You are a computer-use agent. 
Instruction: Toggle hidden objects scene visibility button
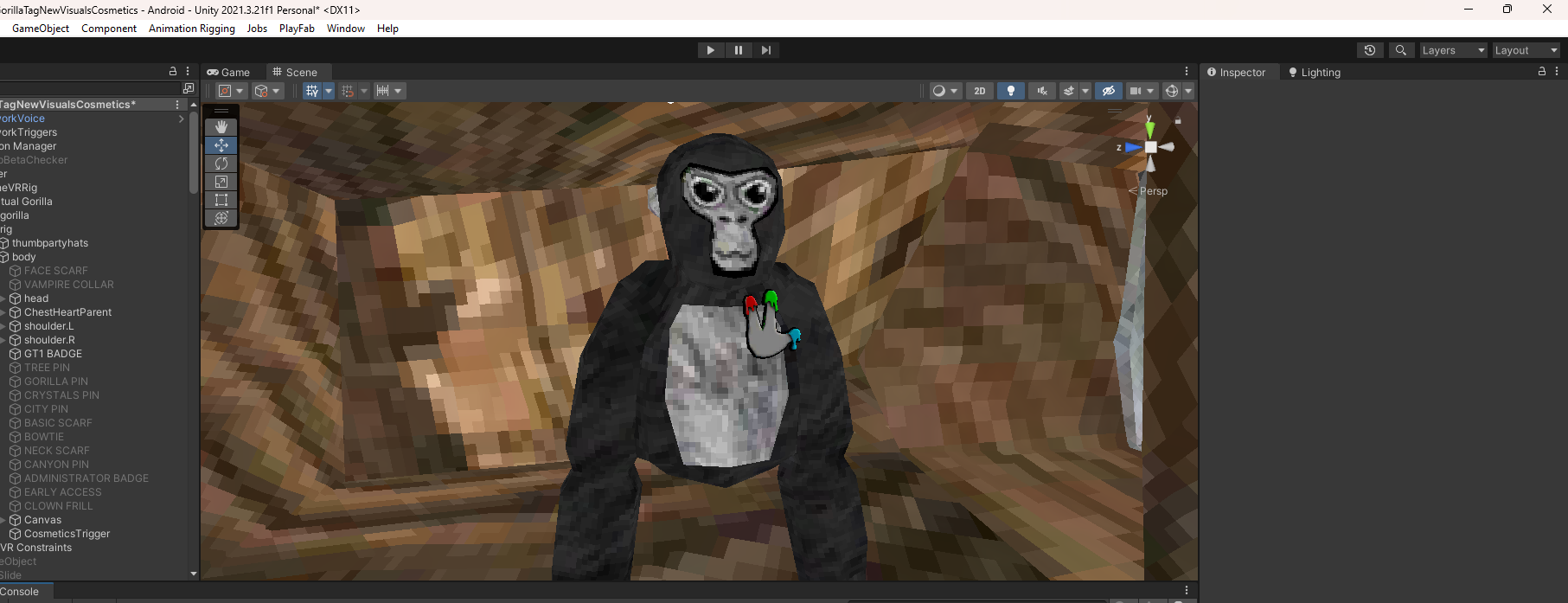(x=1109, y=91)
